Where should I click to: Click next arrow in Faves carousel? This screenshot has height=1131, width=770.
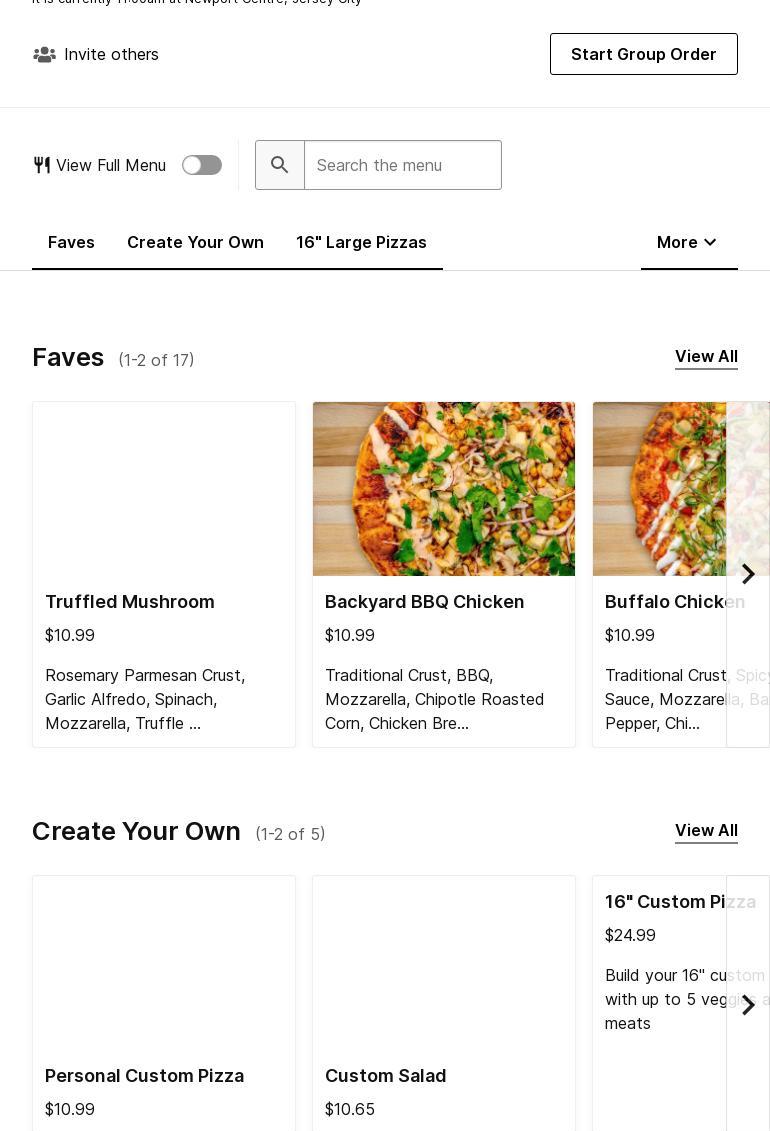[748, 574]
